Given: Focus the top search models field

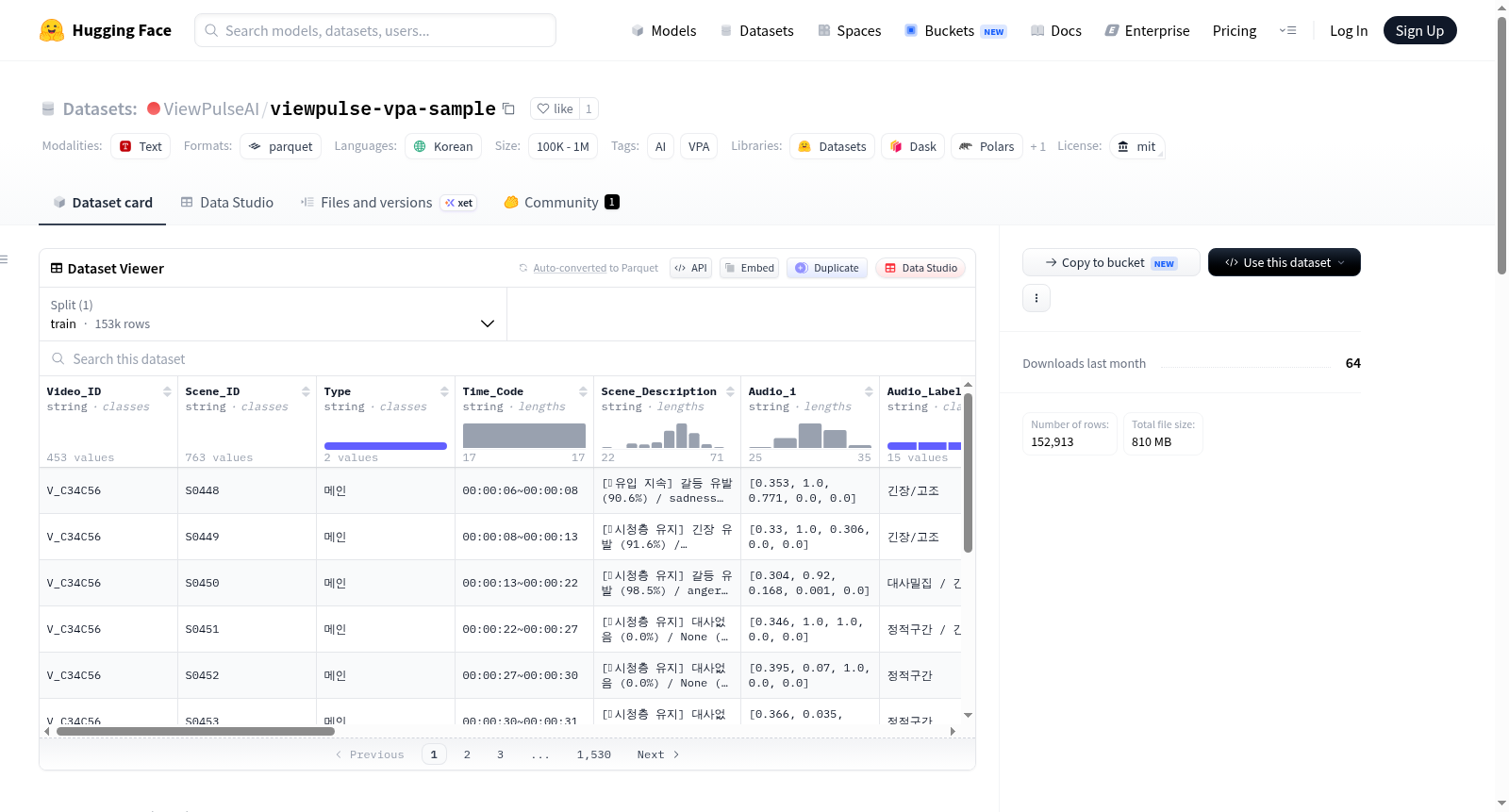Looking at the screenshot, I should 375,30.
